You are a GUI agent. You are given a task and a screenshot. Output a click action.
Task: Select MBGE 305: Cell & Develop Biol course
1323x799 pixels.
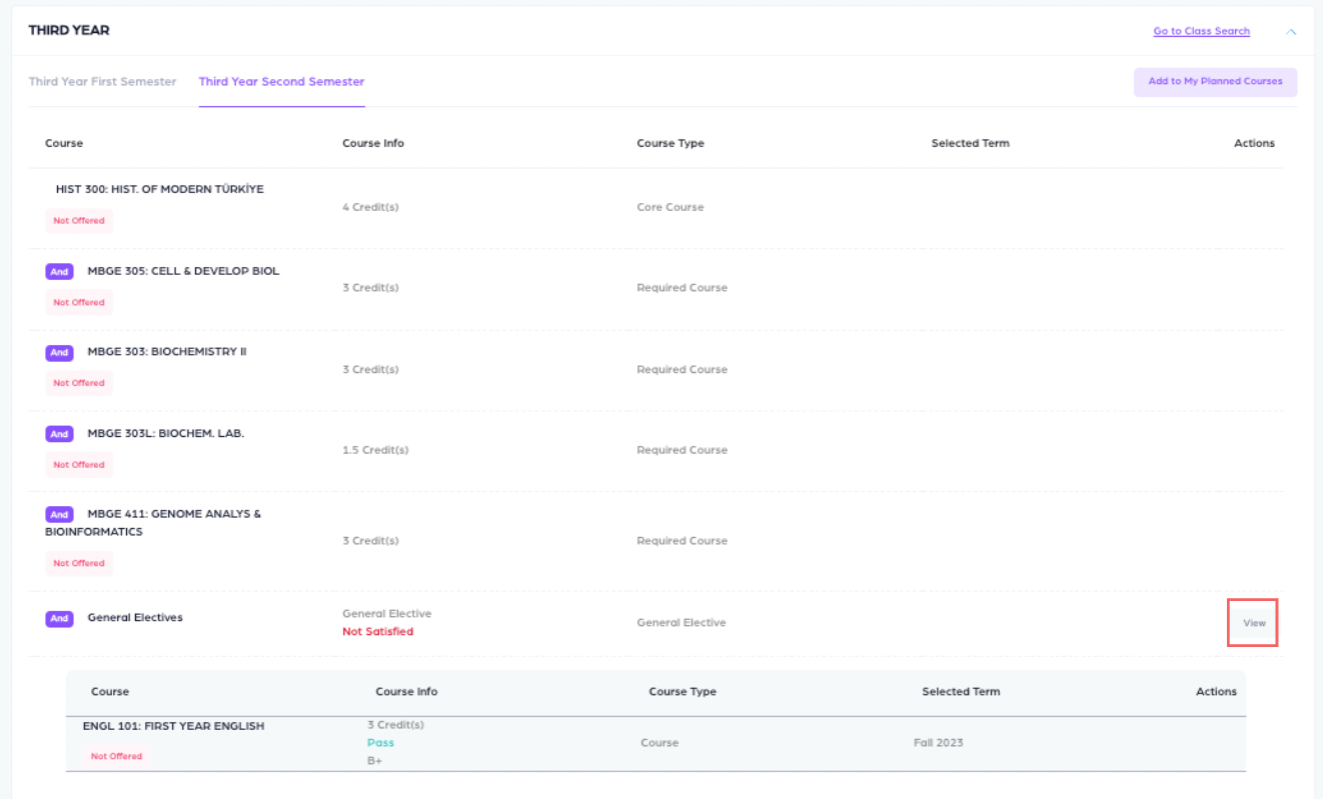(183, 271)
